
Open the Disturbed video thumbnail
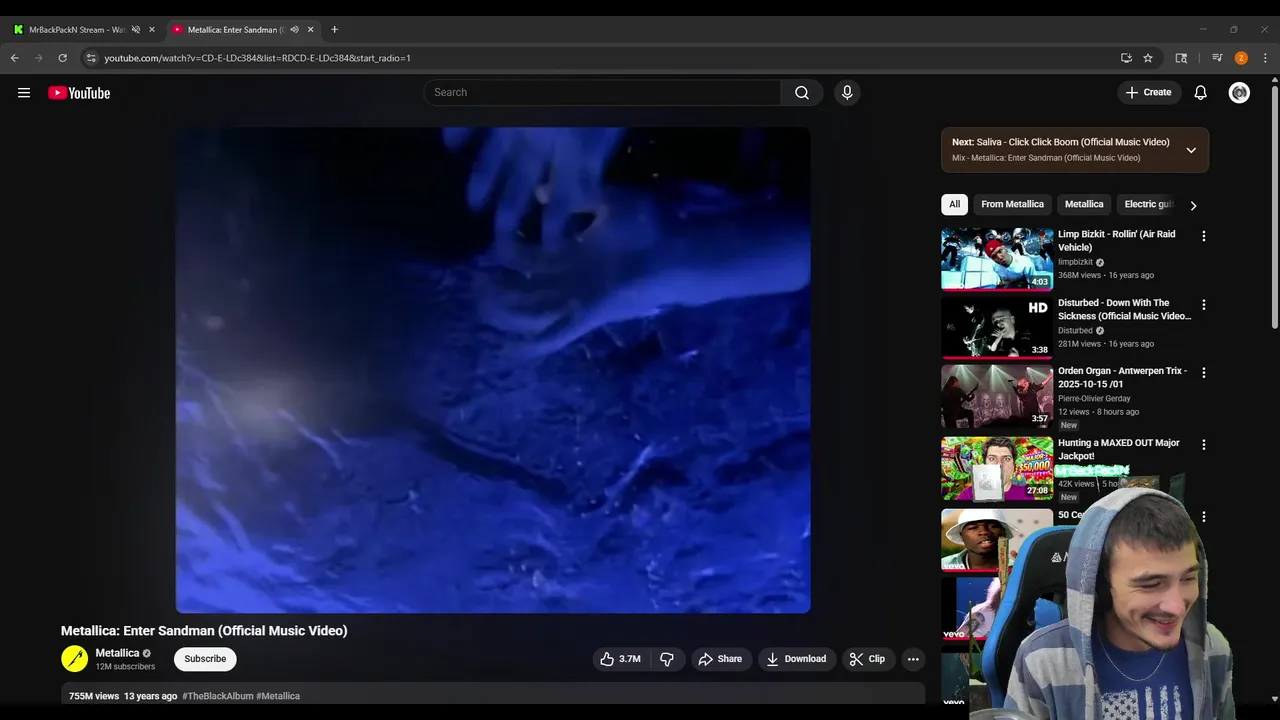997,327
